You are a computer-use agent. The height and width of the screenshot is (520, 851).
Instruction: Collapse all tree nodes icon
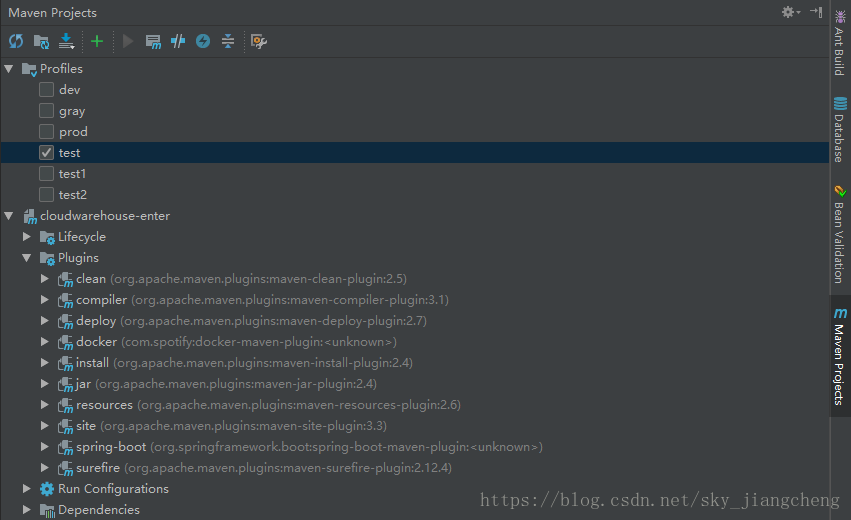(x=228, y=41)
